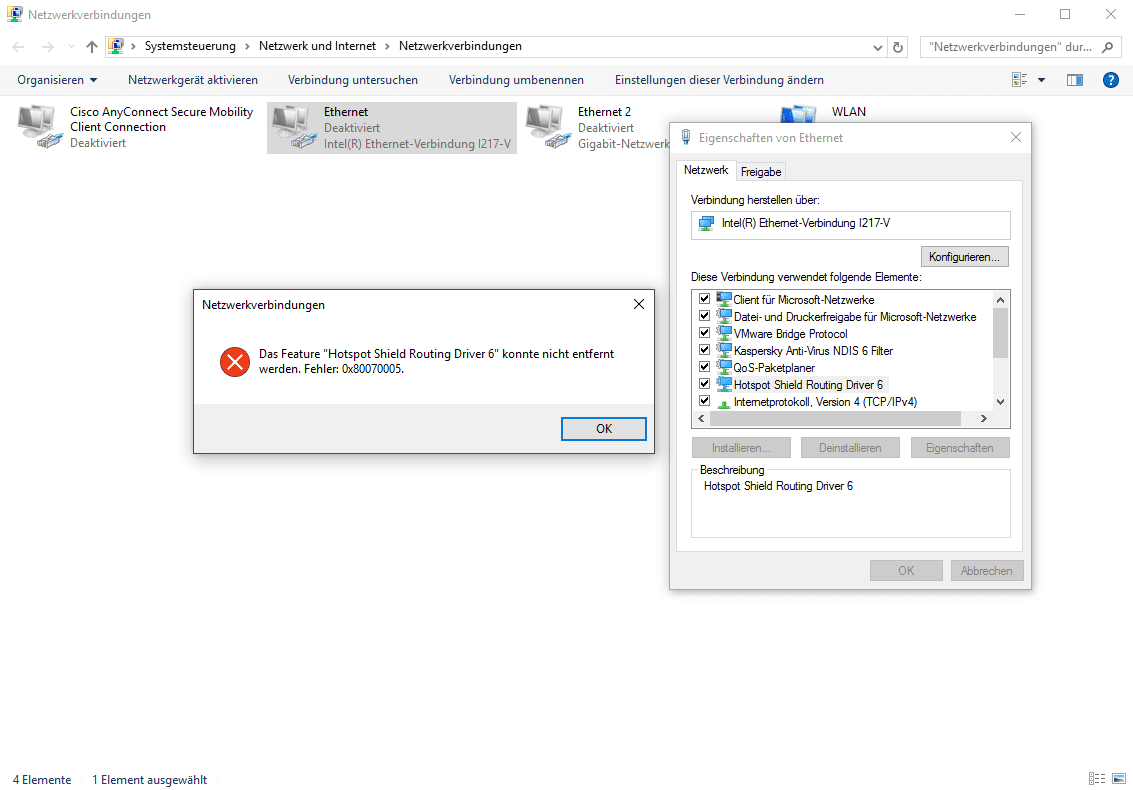Viewport: 1133px width, 790px height.
Task: Uncheck VMware Bridge Protocol checkbox
Action: click(x=705, y=332)
